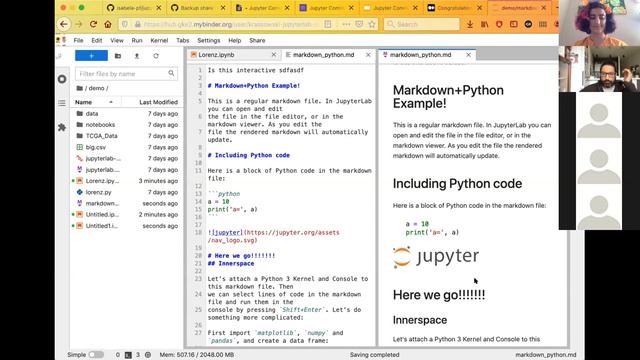
Task: Go forward in the browser
Action: tap(78, 24)
